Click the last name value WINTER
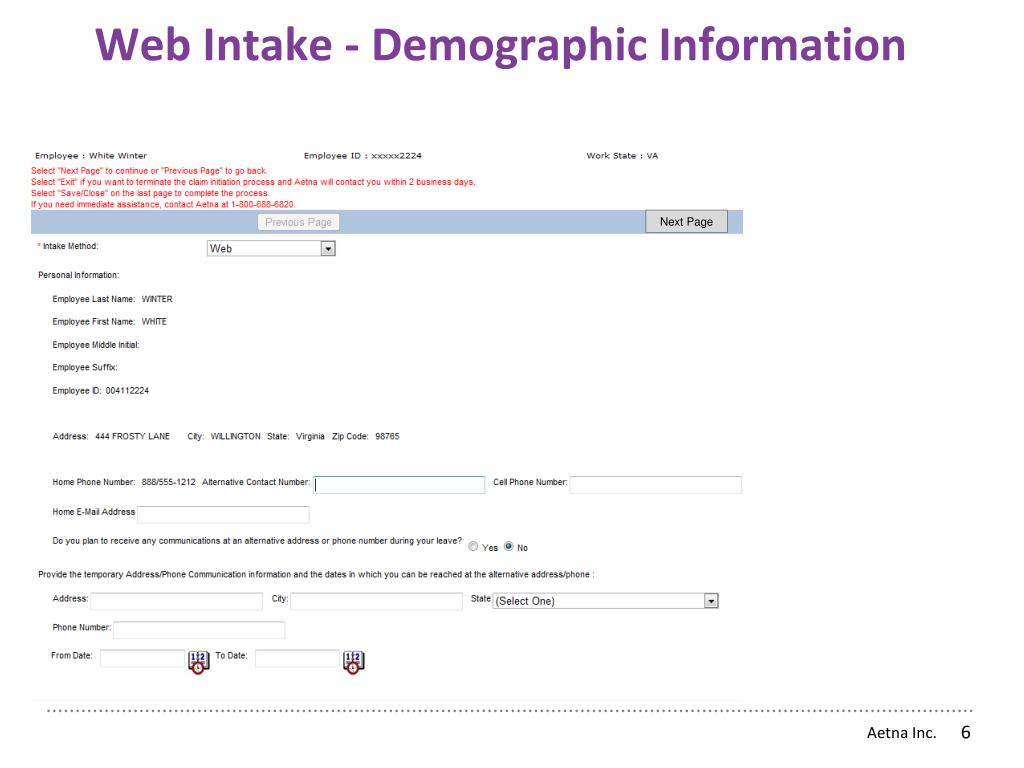Image resolution: width=1024 pixels, height=768 pixels. (x=157, y=299)
